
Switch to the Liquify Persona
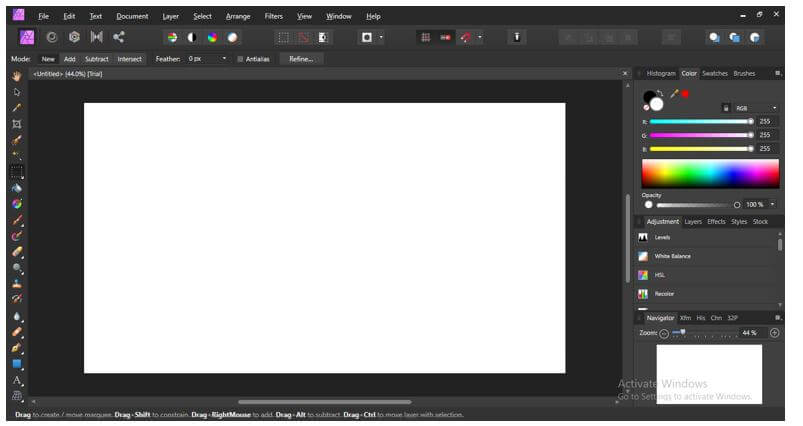pyautogui.click(x=52, y=37)
